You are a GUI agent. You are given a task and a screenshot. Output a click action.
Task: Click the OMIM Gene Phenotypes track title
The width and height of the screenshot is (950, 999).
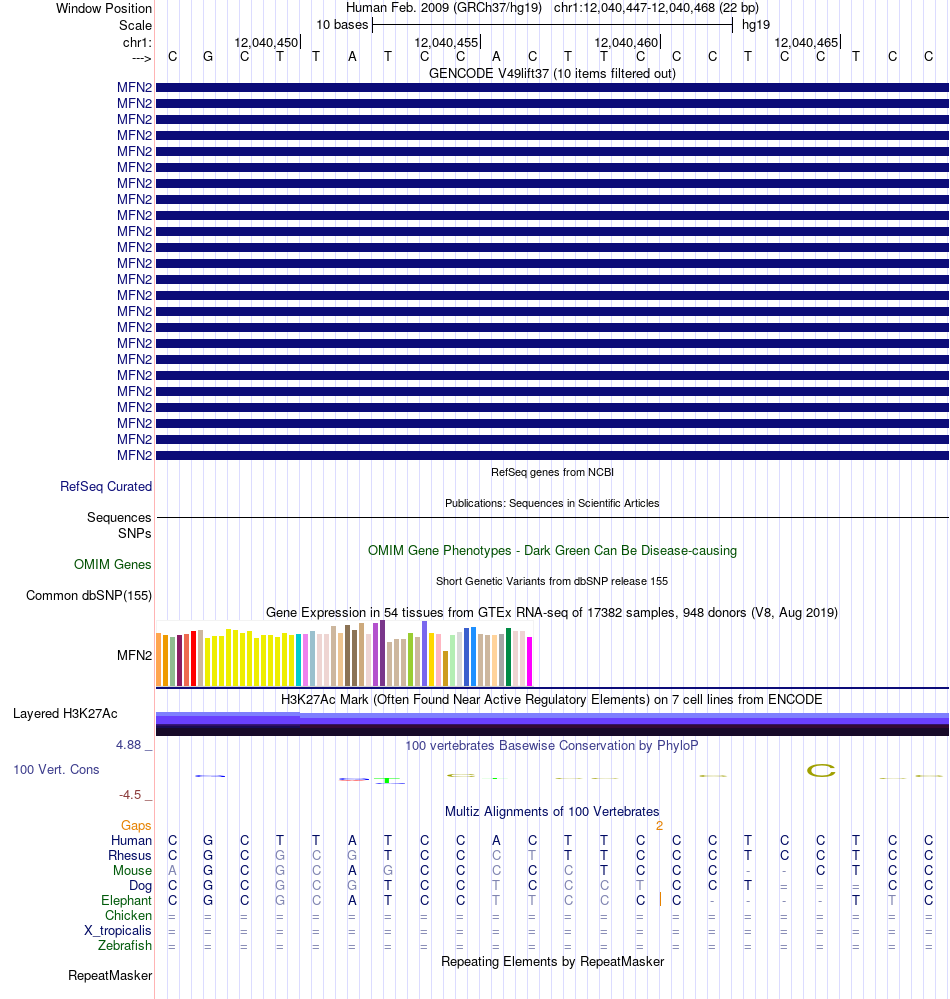click(x=552, y=550)
